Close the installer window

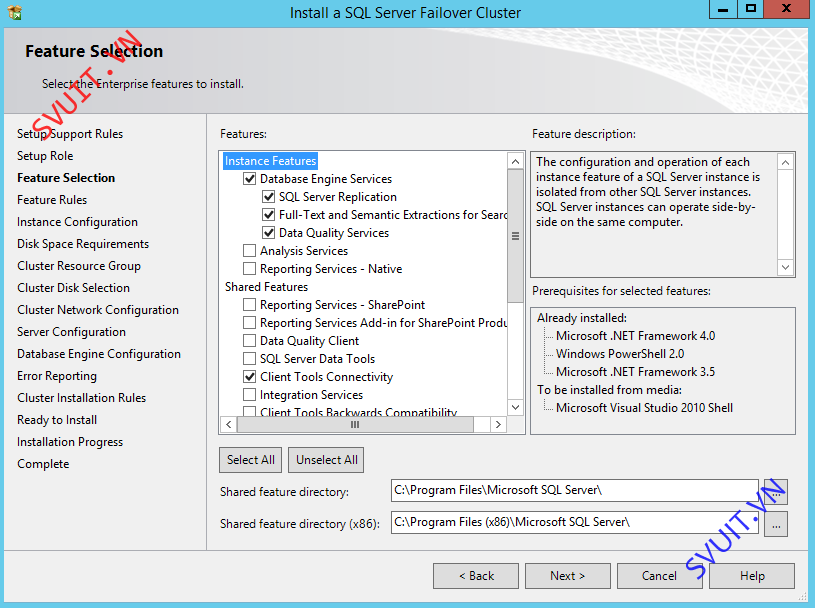click(786, 9)
